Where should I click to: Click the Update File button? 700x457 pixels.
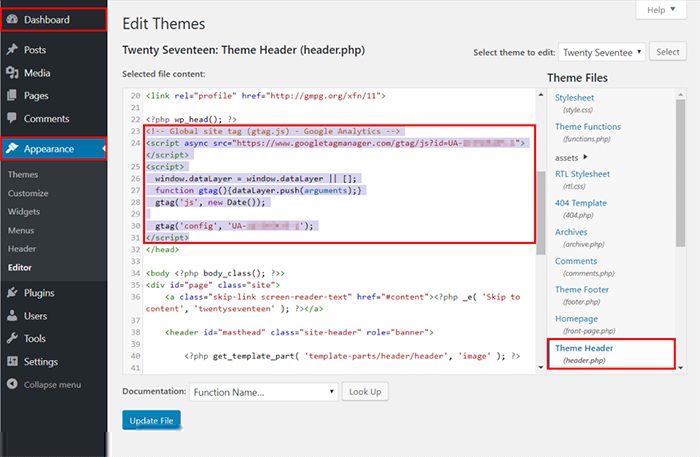tap(151, 420)
